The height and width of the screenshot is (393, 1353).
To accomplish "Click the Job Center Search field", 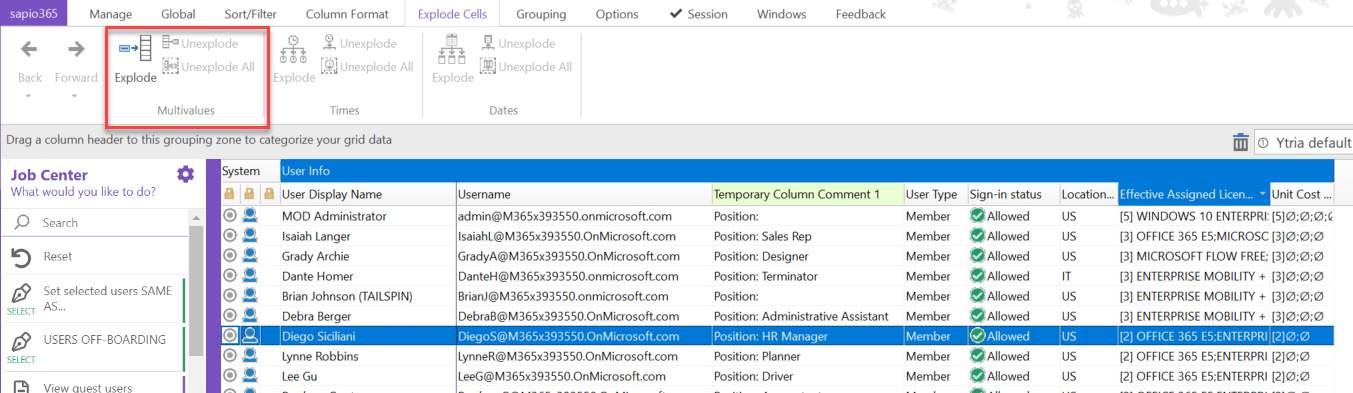I will (95, 223).
